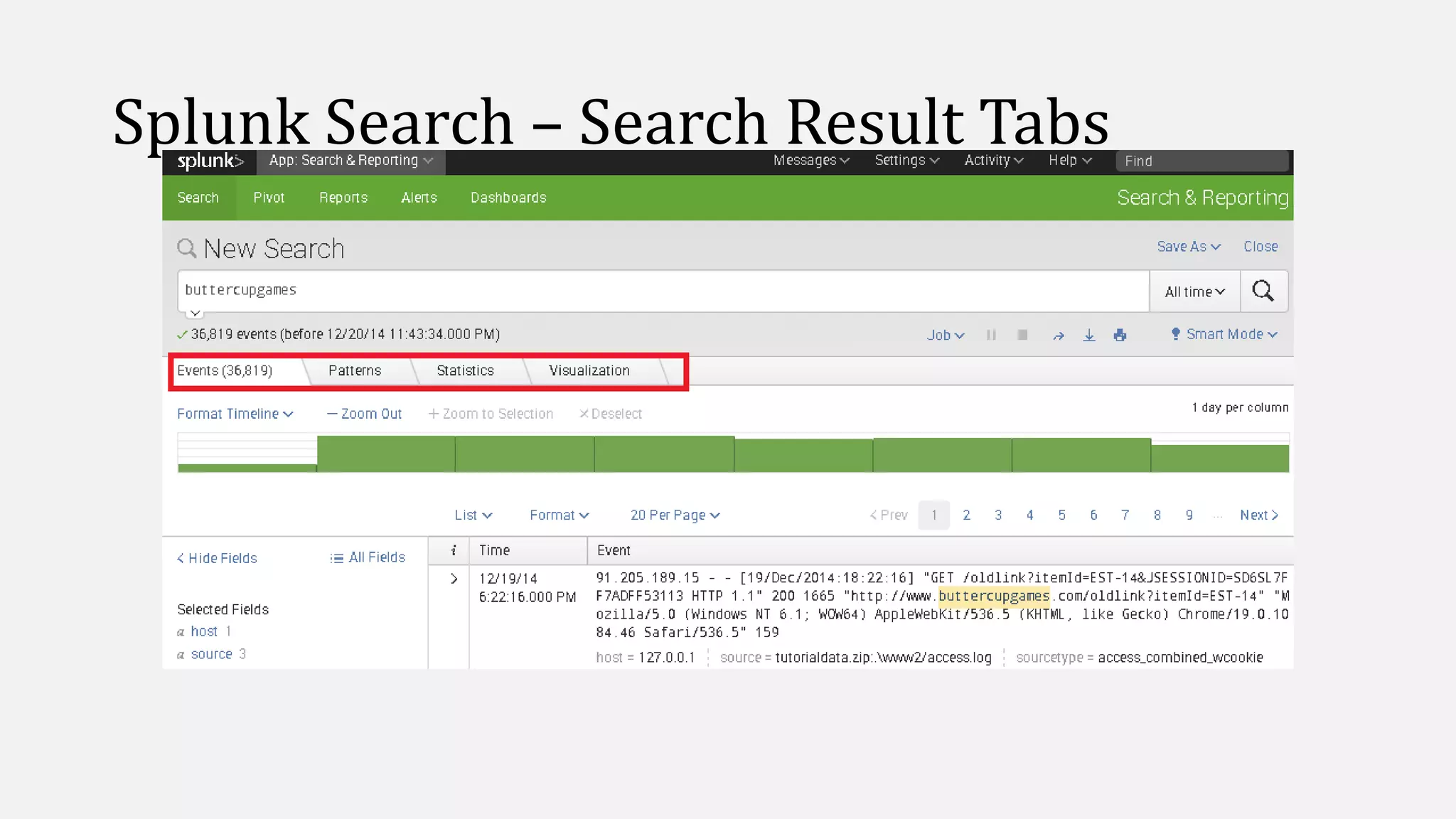Open the Activity menu
This screenshot has width=1456, height=819.
pyautogui.click(x=994, y=161)
